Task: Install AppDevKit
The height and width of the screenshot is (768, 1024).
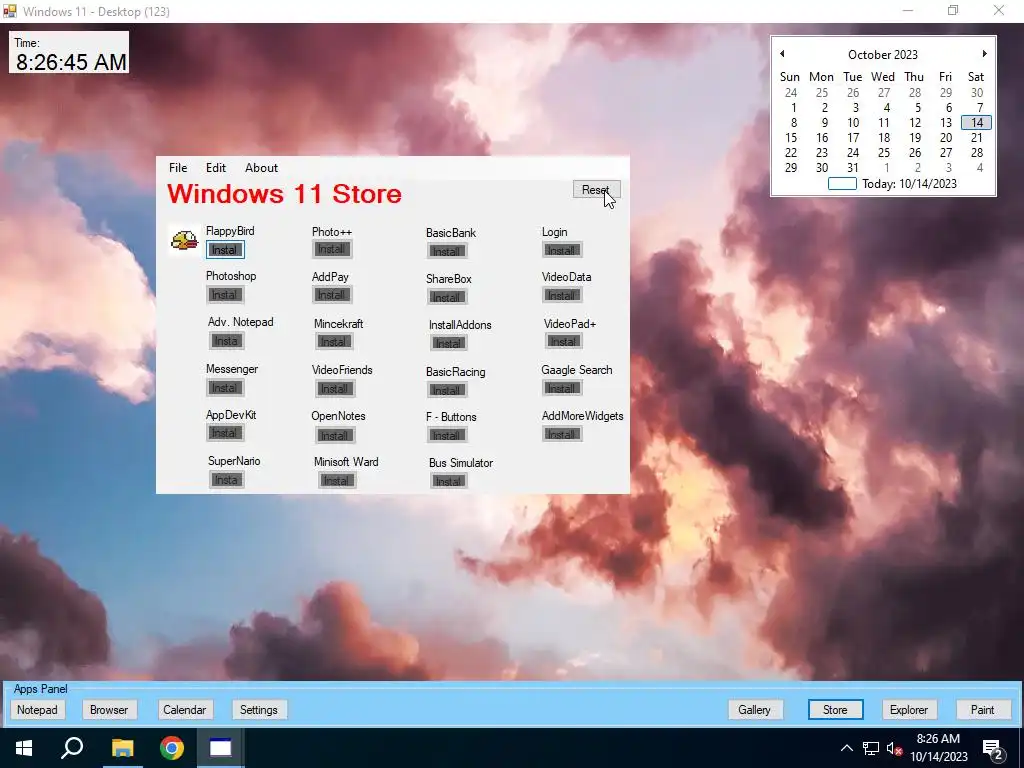Action: pos(225,433)
